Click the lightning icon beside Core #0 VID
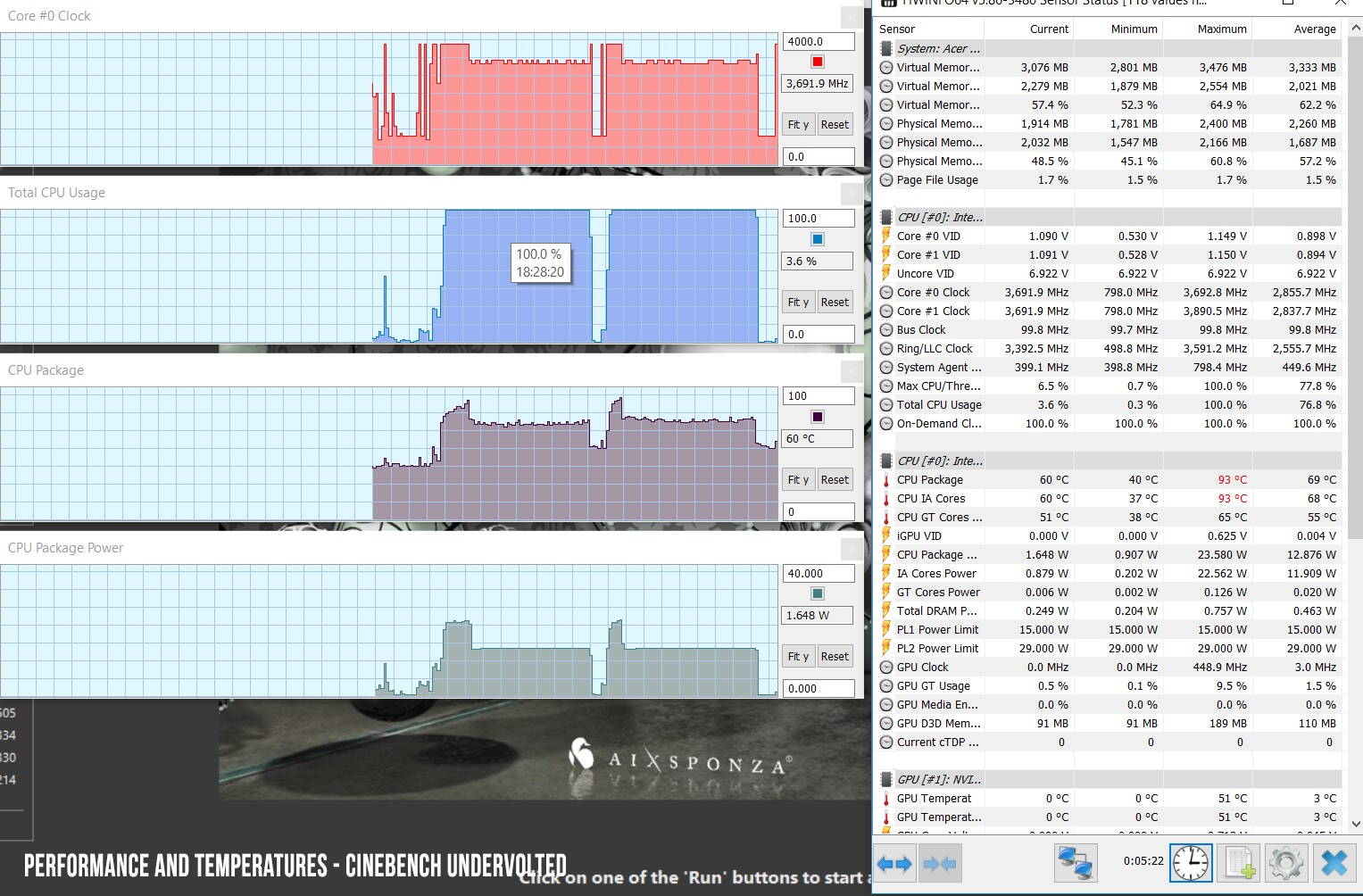1363x896 pixels. click(885, 236)
